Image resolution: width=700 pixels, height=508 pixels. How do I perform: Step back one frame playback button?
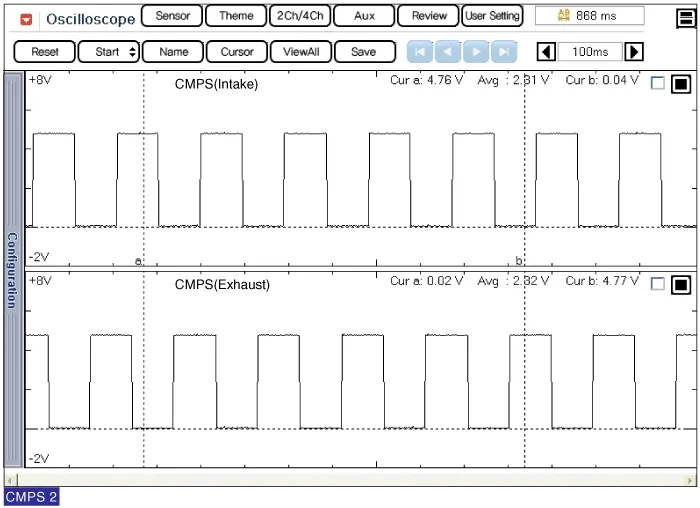[448, 52]
